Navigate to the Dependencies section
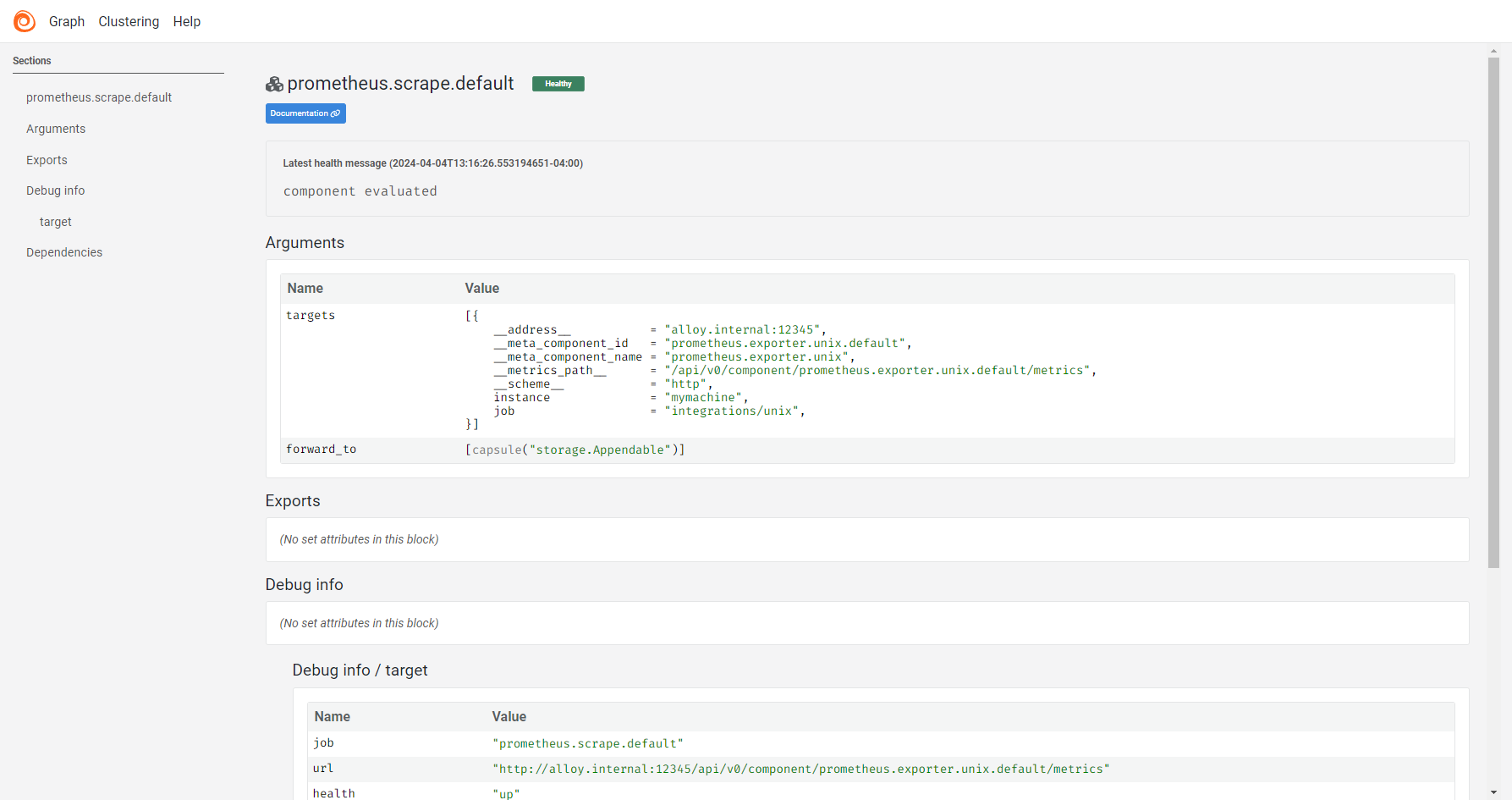The height and width of the screenshot is (800, 1512). pos(64,251)
